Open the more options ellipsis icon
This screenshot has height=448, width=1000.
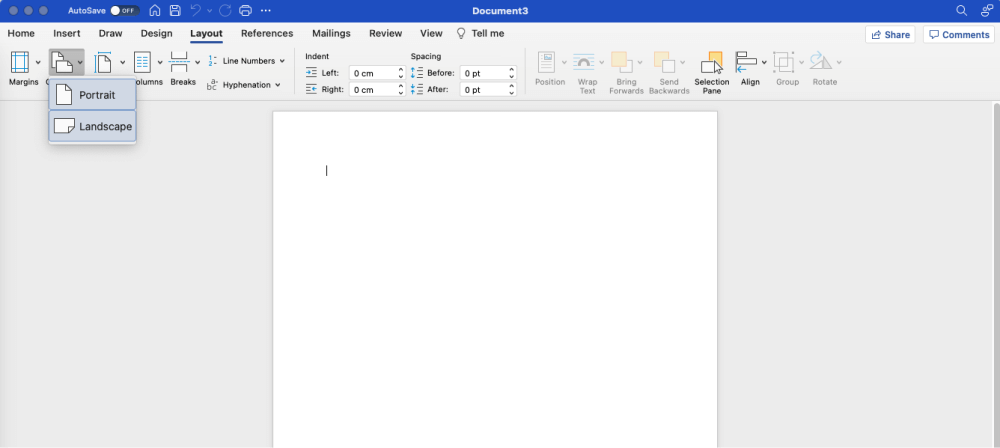[266, 11]
